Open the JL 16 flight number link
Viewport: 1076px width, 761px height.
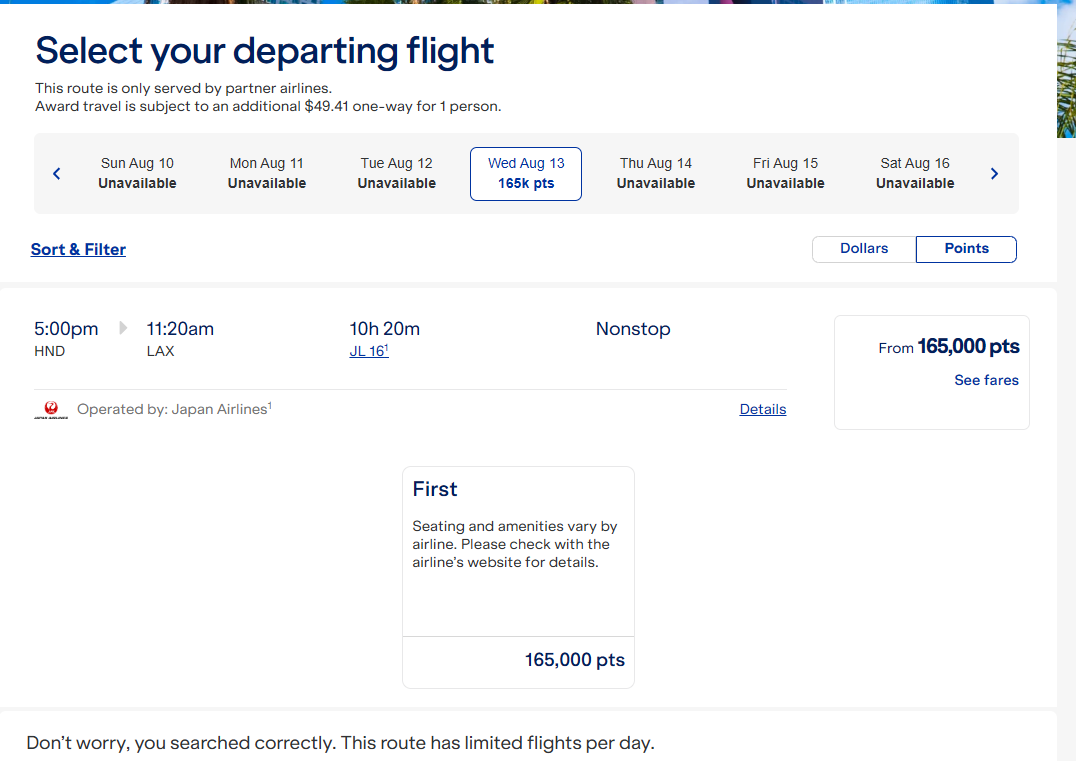point(367,351)
